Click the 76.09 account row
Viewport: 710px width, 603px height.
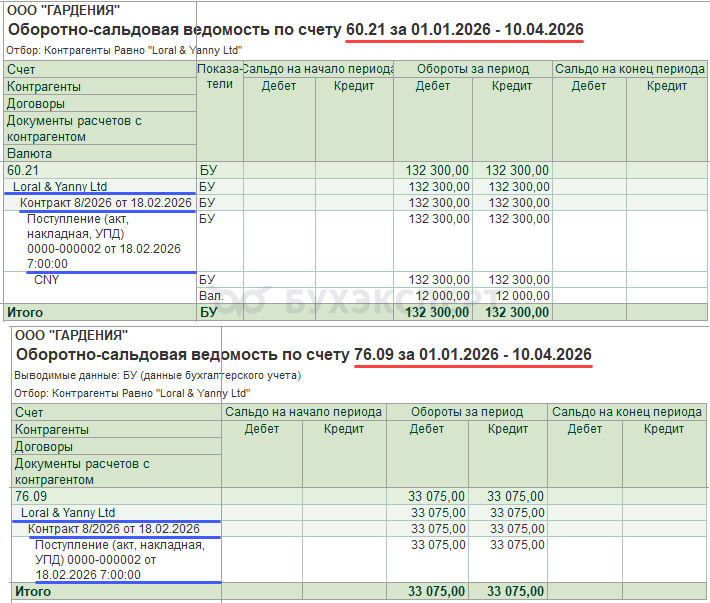pos(31,496)
